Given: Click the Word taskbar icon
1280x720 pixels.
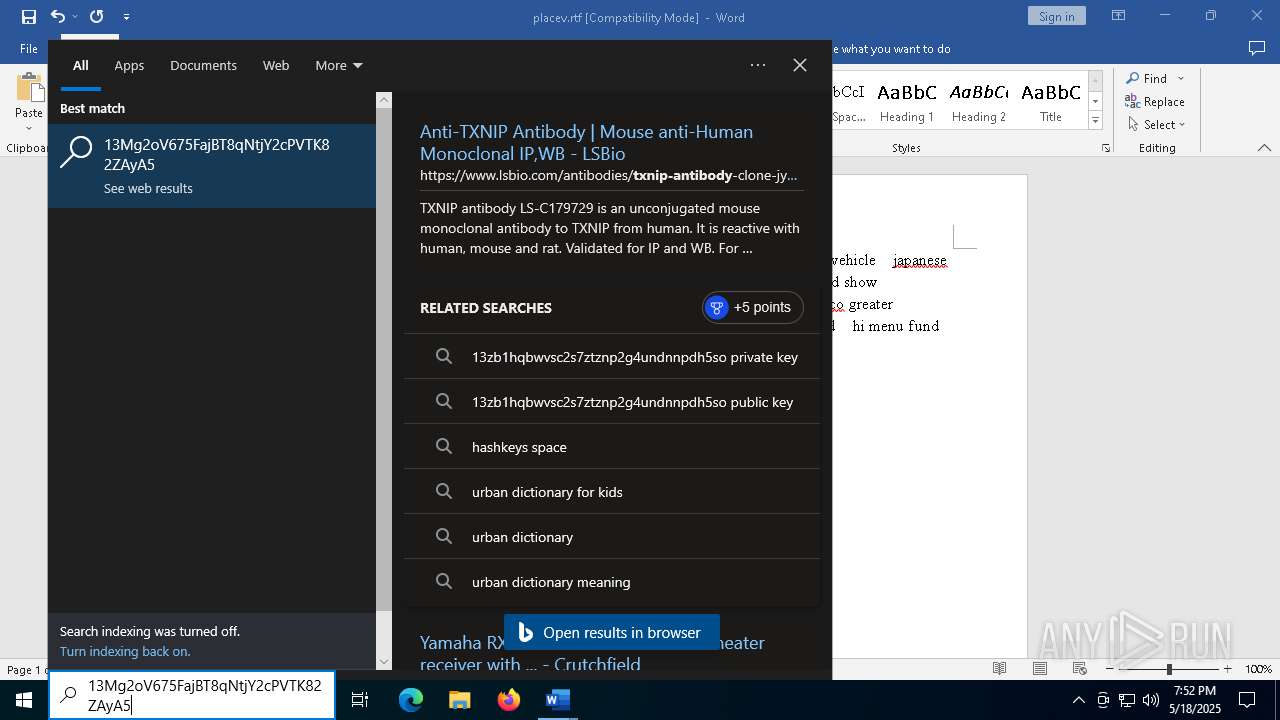Looking at the screenshot, I should tap(557, 700).
